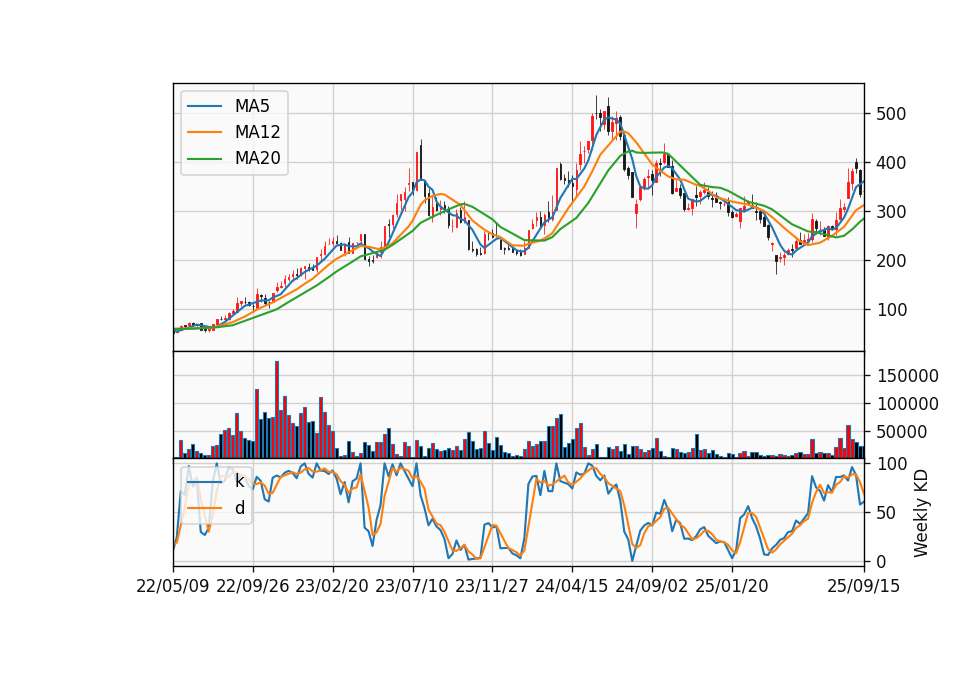This screenshot has width=960, height=690.
Task: Click the MA12 legend label
Action: coord(257,132)
